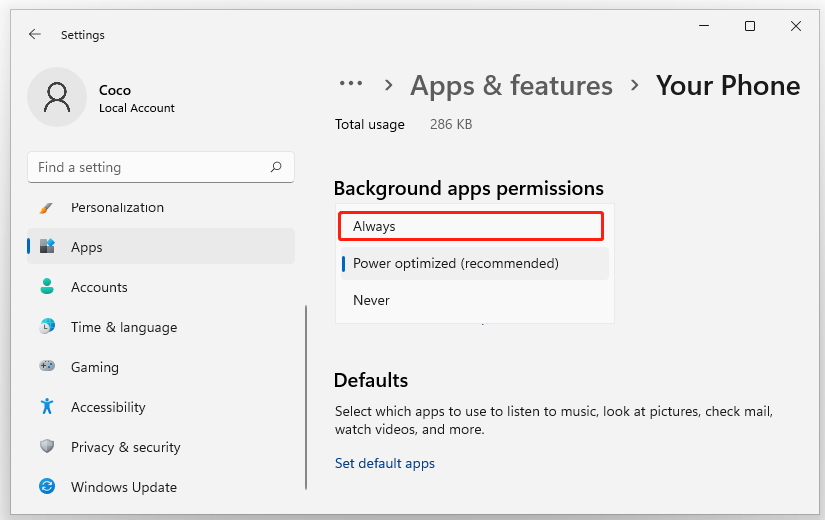
Task: Click the Coco user avatar icon
Action: (57, 97)
